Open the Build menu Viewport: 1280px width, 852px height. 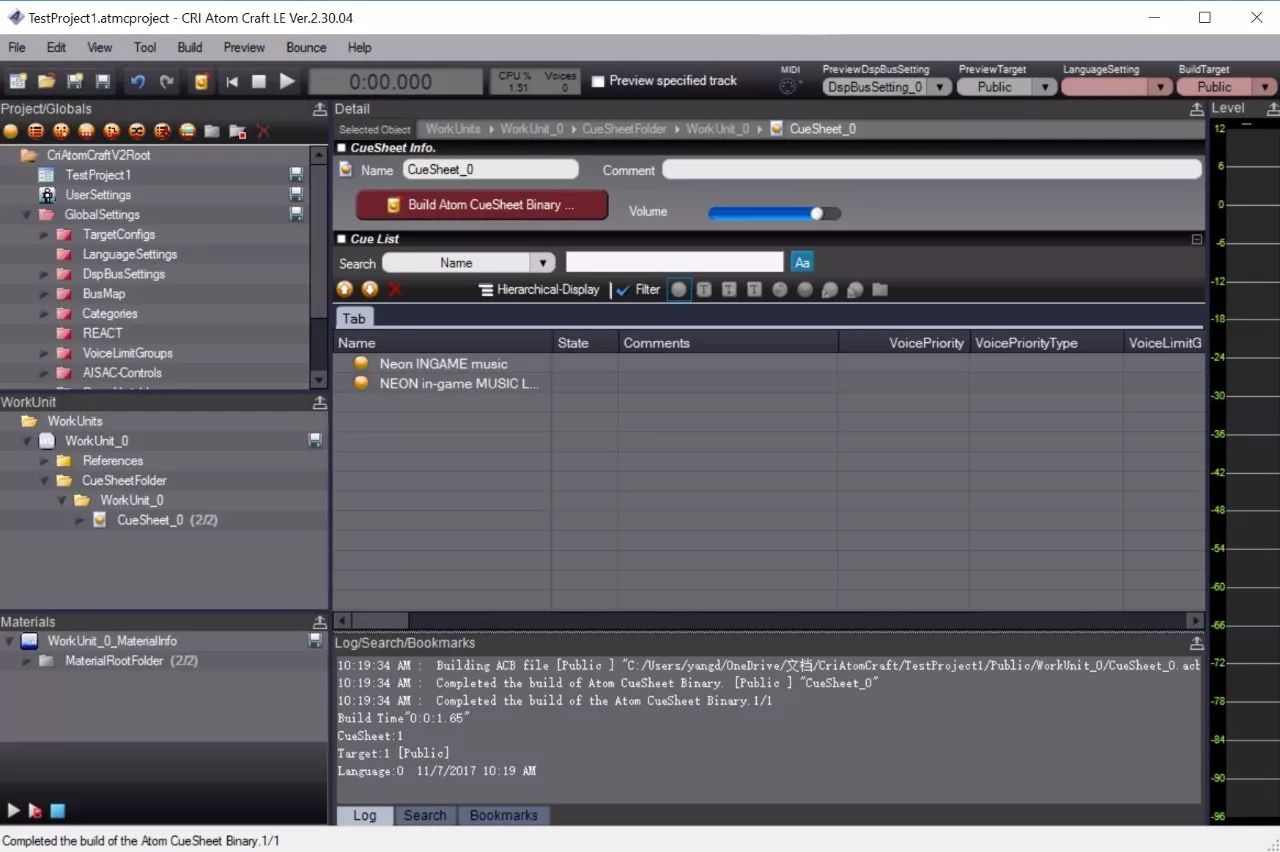point(190,47)
